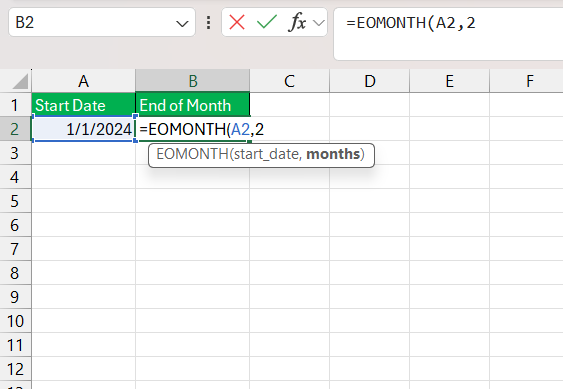Image resolution: width=563 pixels, height=389 pixels.
Task: Click EOMONTH function name in tooltip
Action: point(192,154)
